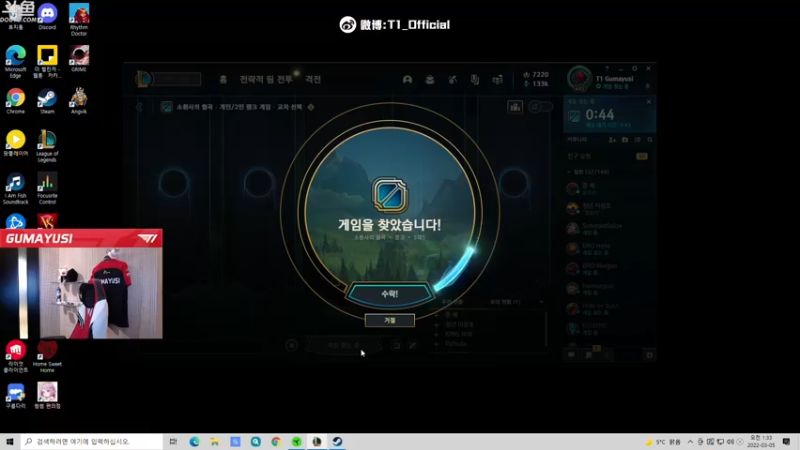This screenshot has width=800, height=450.
Task: Toggle the lobby switch beside the podium icon
Action: tap(541, 107)
